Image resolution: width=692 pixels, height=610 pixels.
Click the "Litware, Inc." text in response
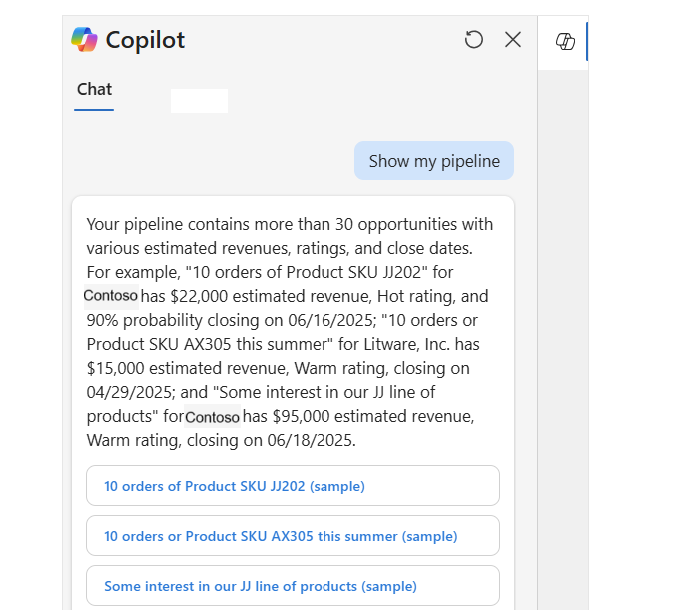coord(407,344)
